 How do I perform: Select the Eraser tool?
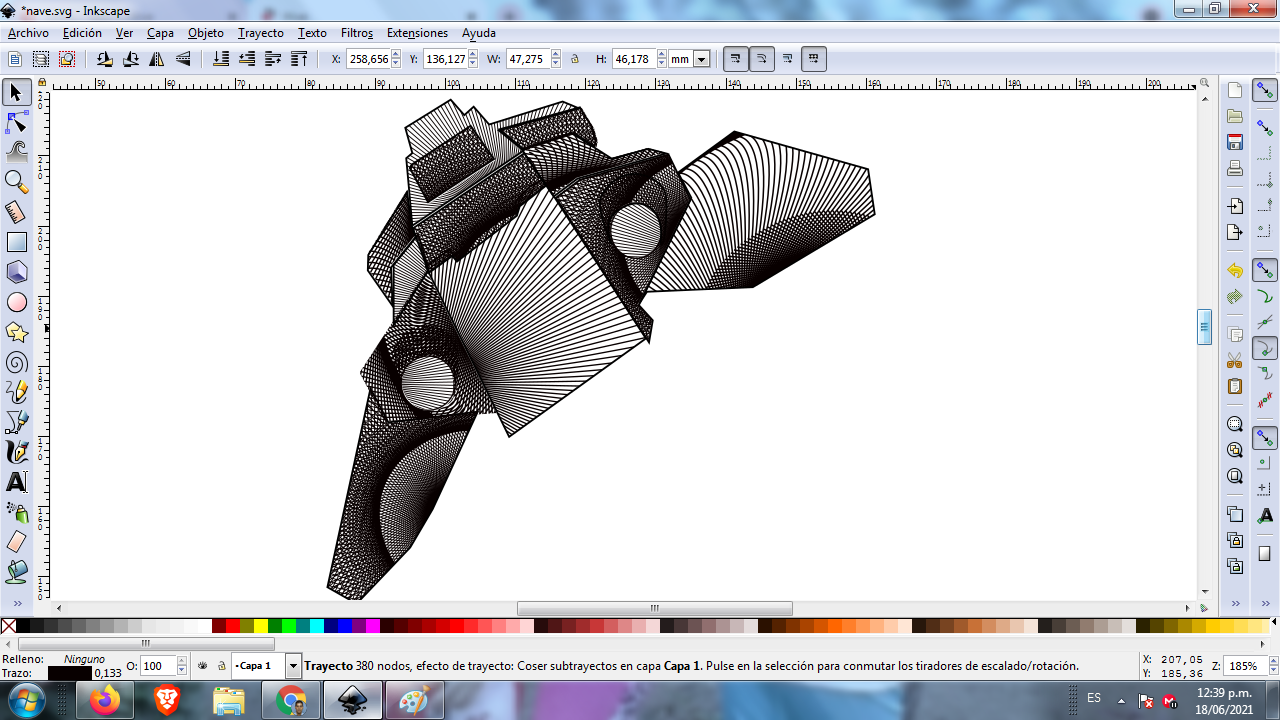pos(17,542)
